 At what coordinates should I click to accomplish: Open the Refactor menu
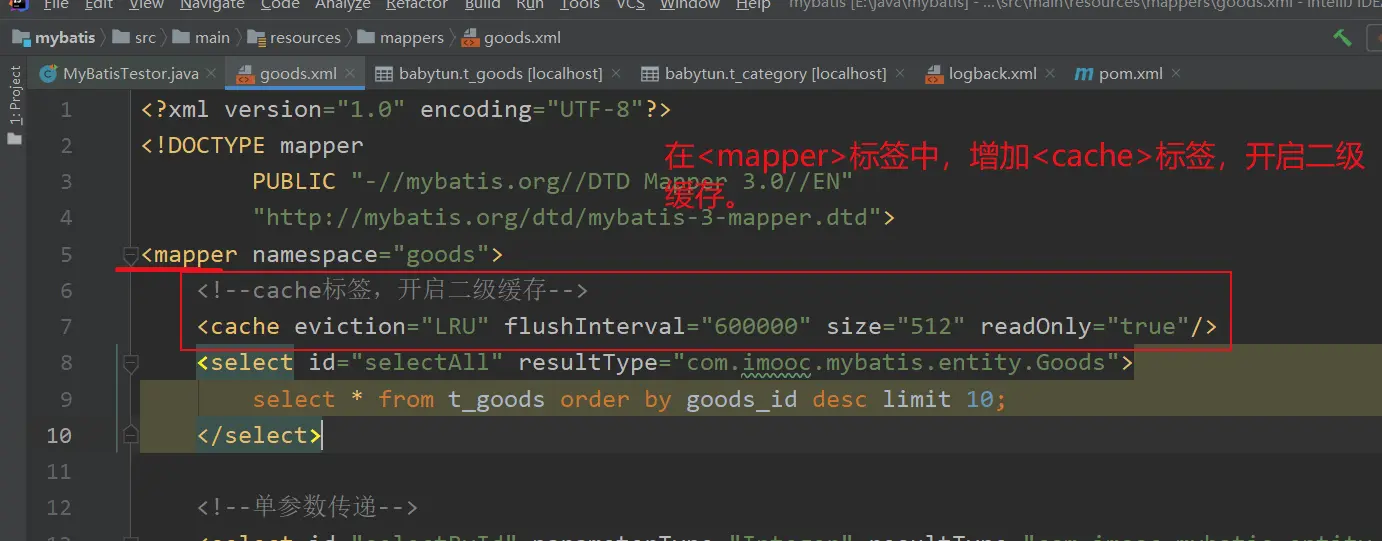click(417, 5)
